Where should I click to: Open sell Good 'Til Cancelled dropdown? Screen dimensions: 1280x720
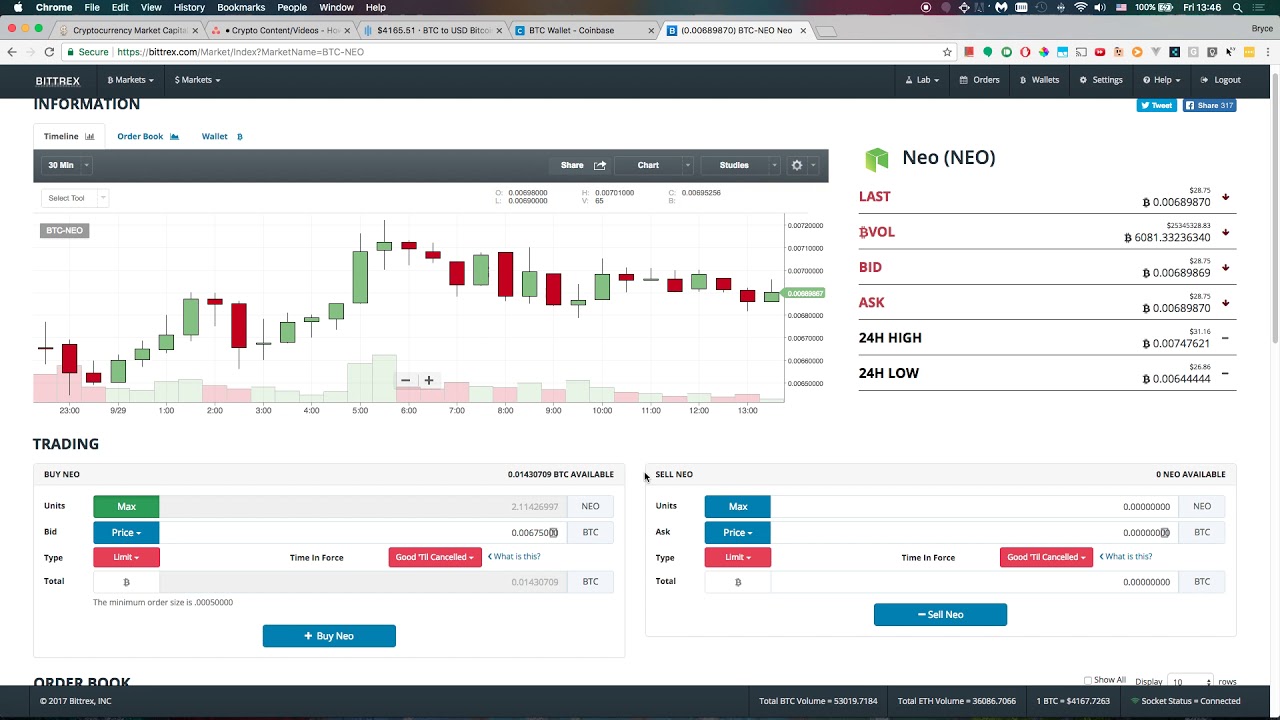(x=1046, y=557)
